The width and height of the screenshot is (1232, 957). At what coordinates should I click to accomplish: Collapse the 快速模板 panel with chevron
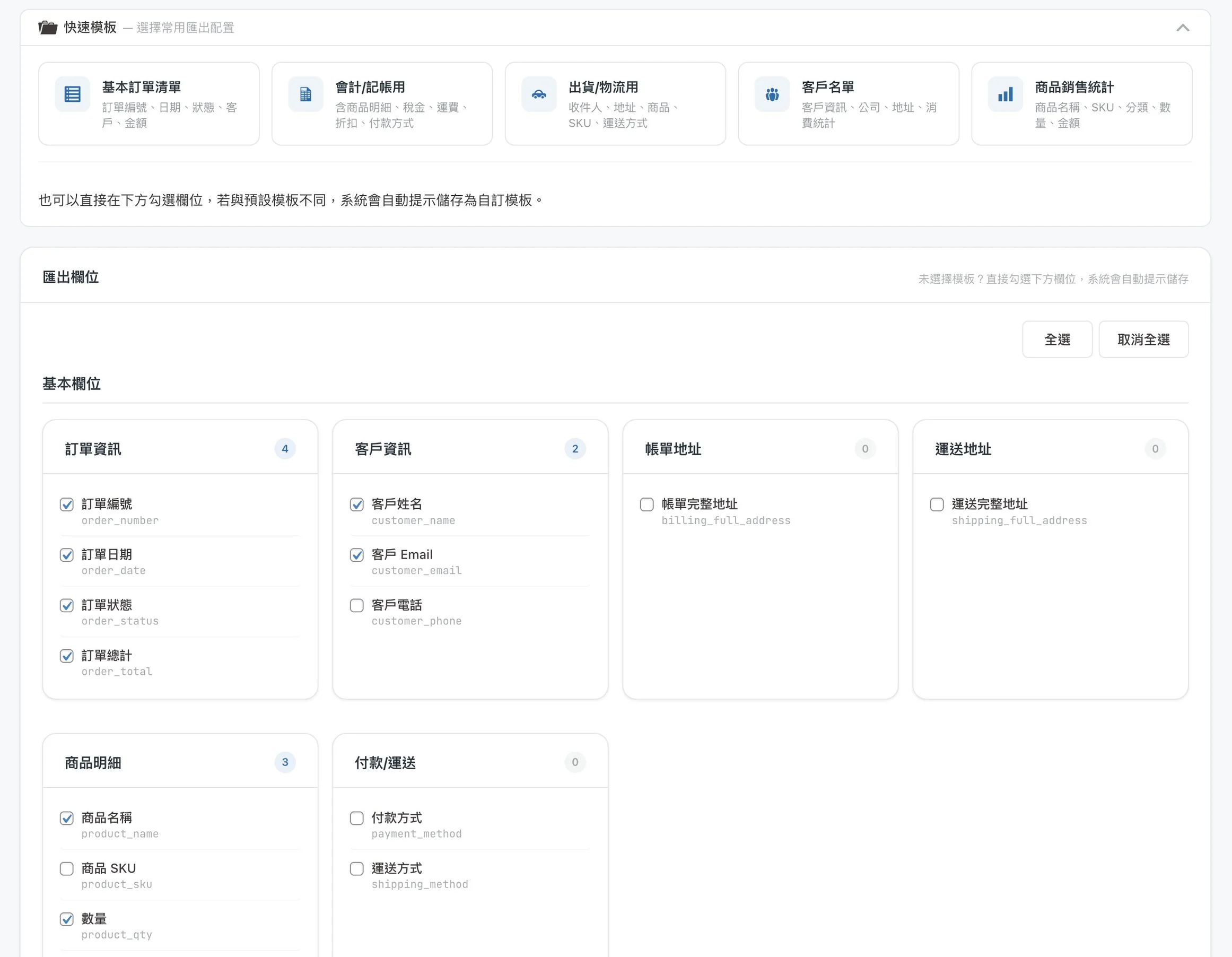[x=1182, y=28]
